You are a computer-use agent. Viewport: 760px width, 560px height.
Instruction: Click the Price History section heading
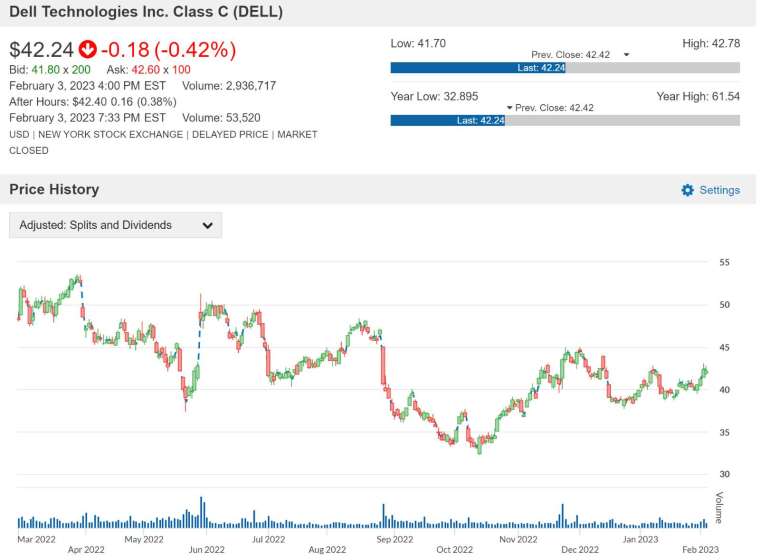click(x=54, y=189)
